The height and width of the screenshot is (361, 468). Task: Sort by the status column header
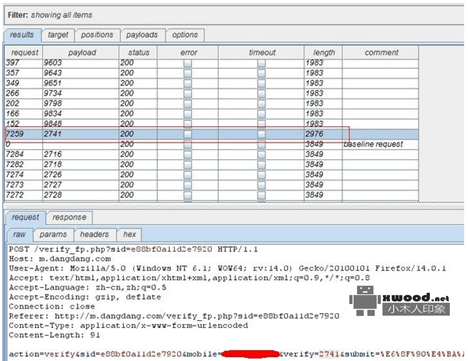[x=138, y=53]
